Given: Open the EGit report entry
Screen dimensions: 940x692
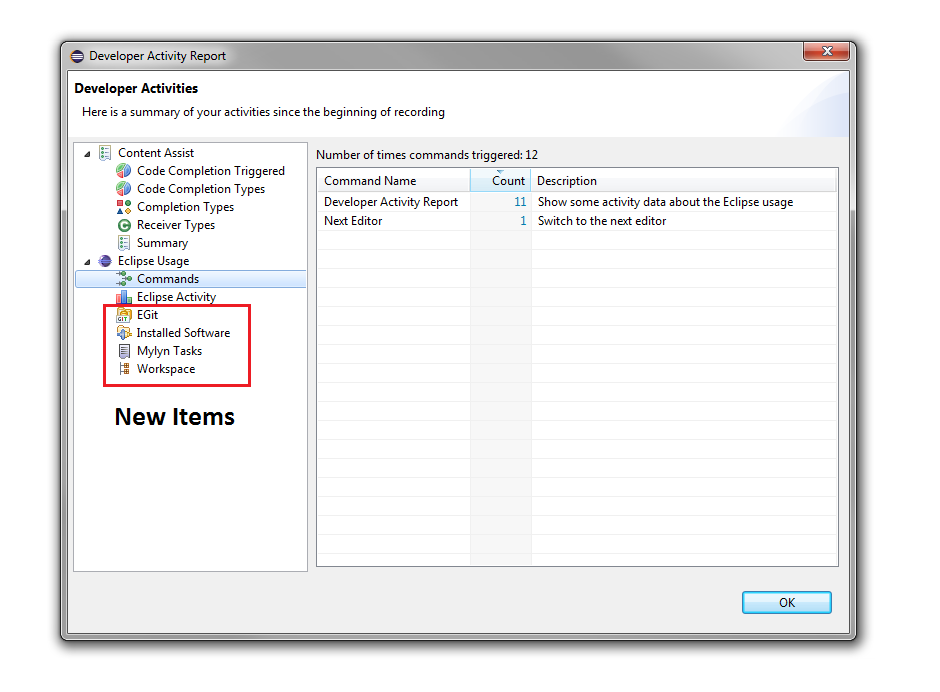Looking at the screenshot, I should point(147,315).
